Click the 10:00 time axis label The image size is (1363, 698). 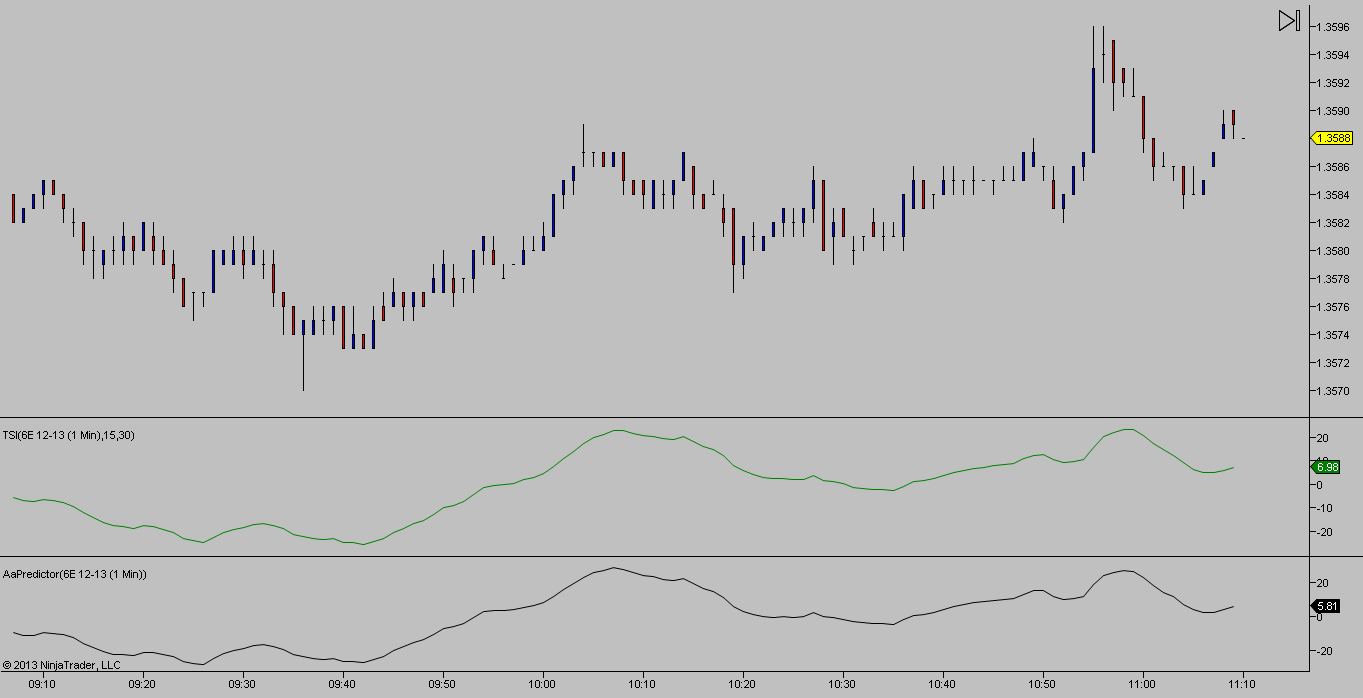pos(542,684)
